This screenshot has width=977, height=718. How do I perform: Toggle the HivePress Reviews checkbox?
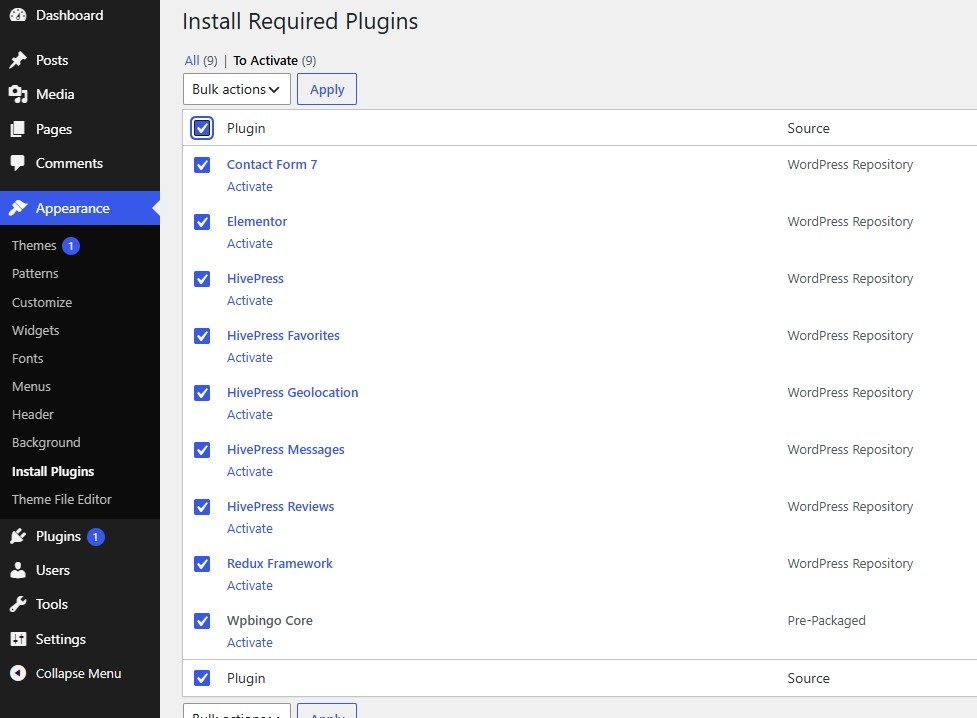(x=202, y=507)
